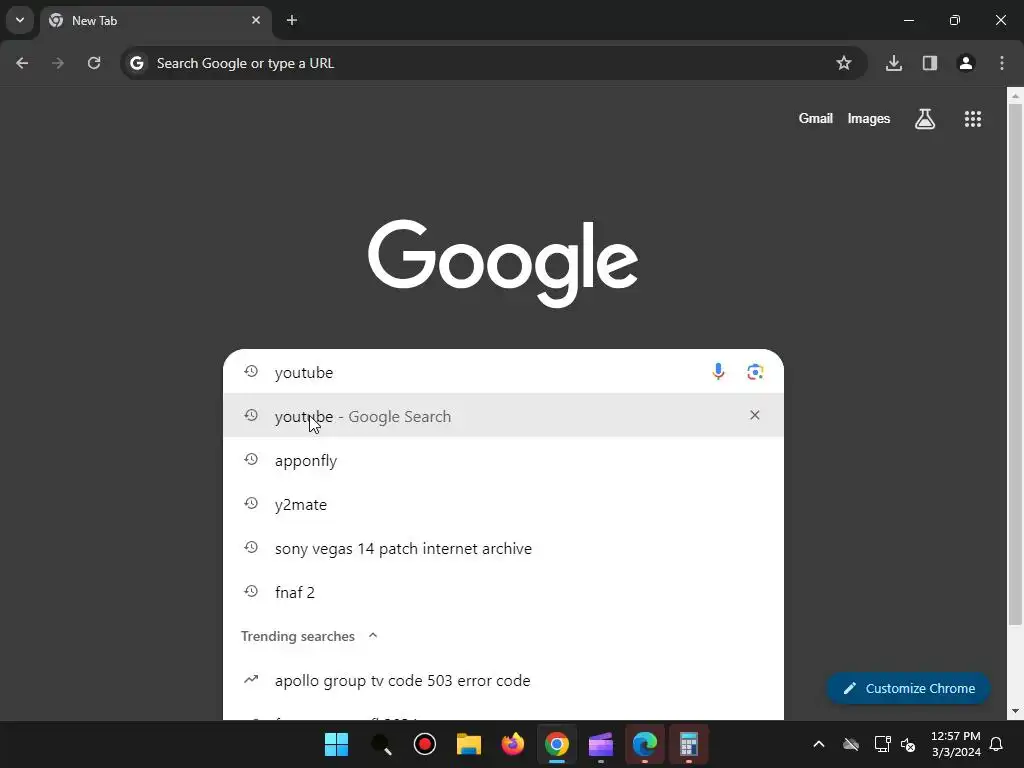Open the purple clapperboard app on taskbar

click(x=601, y=744)
